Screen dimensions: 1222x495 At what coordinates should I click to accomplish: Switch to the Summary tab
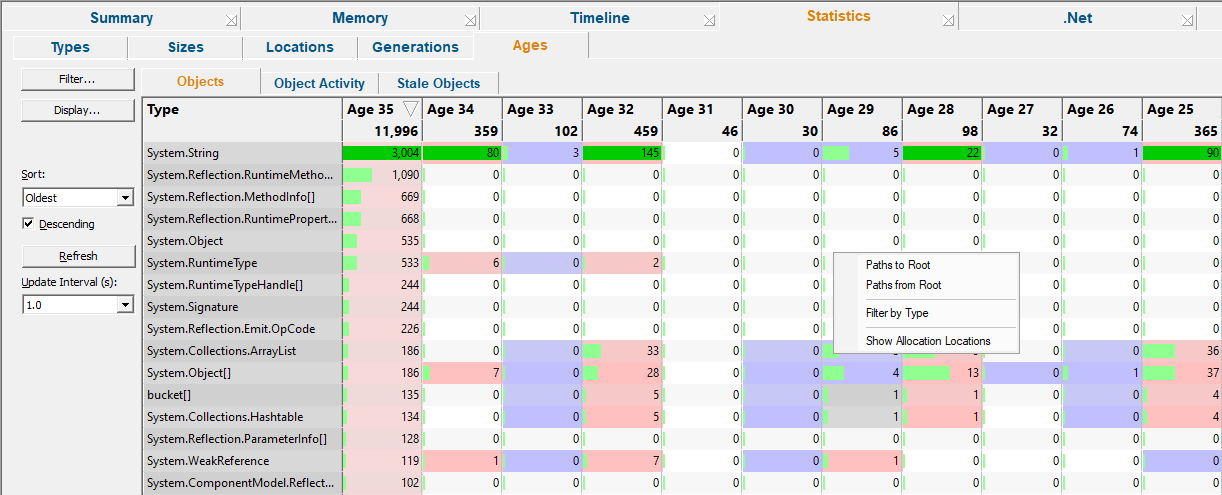pos(121,18)
